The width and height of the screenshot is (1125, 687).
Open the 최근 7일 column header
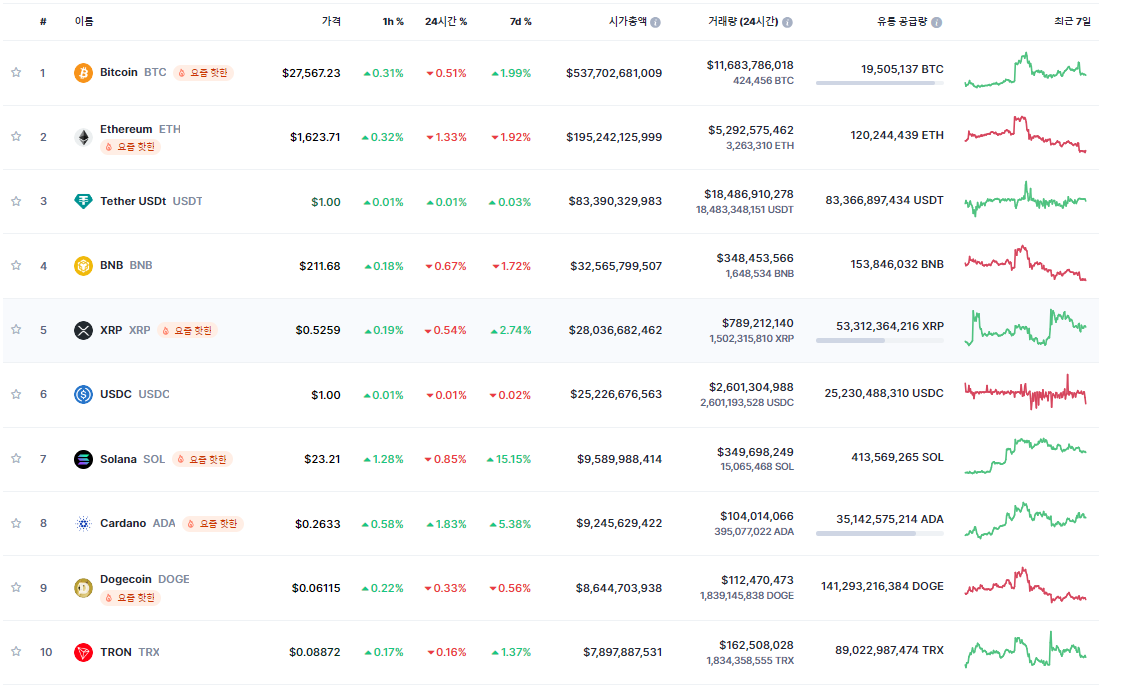click(x=1072, y=22)
